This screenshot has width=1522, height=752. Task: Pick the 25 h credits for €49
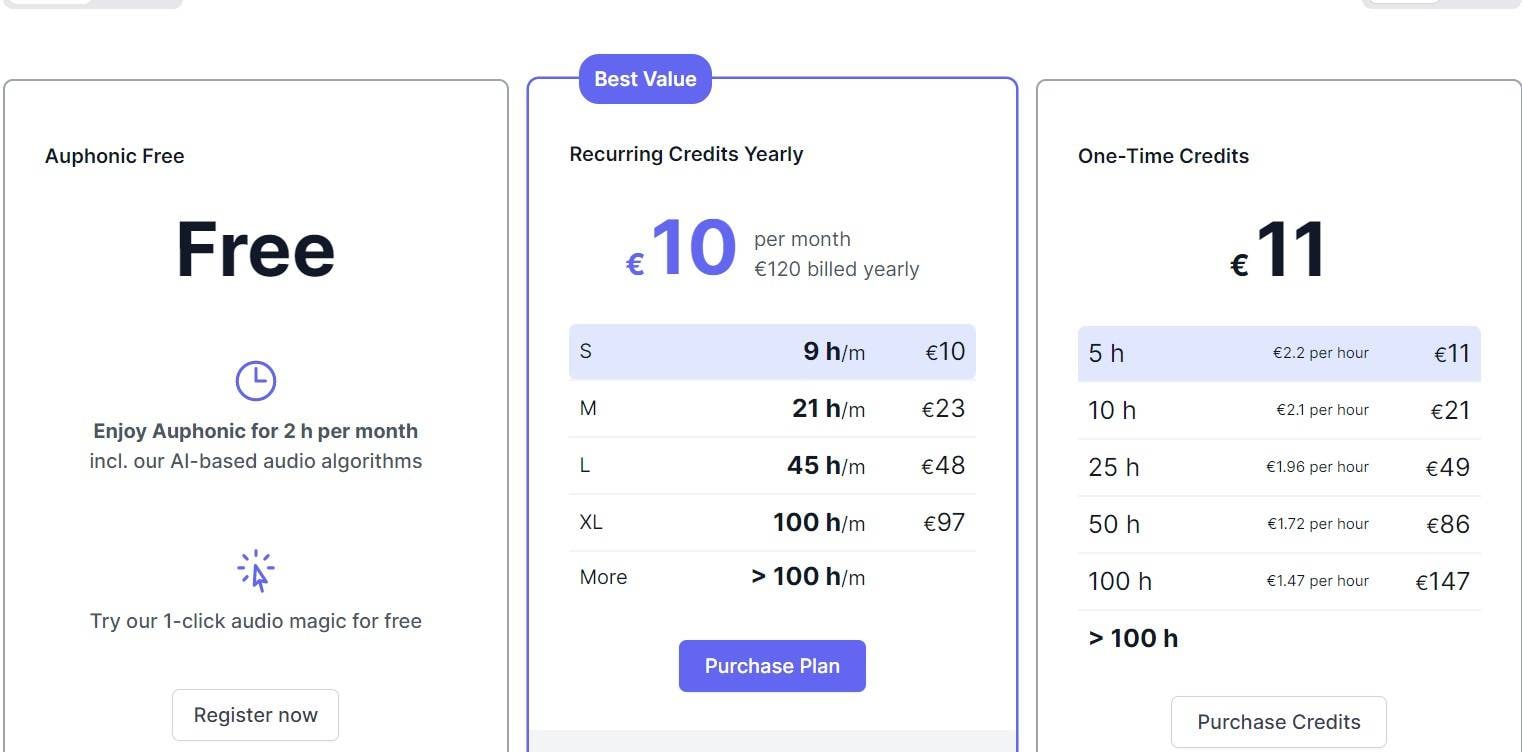(1278, 468)
